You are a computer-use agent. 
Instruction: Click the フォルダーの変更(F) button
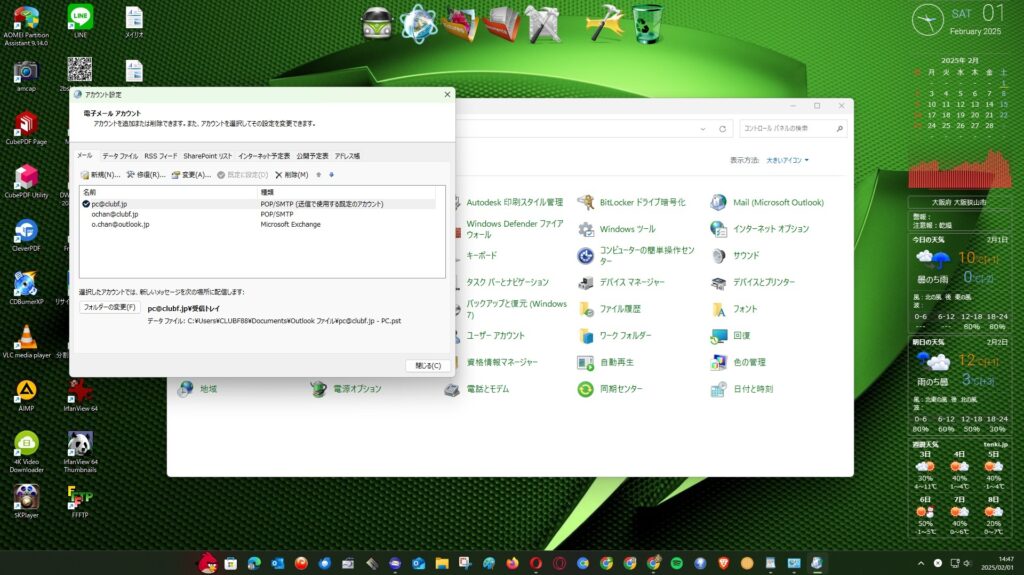pyautogui.click(x=110, y=307)
